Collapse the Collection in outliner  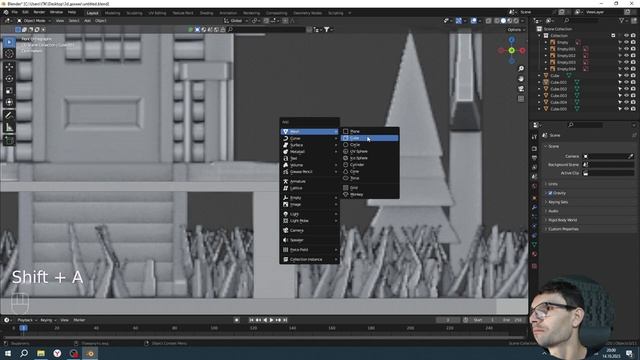[x=540, y=36]
